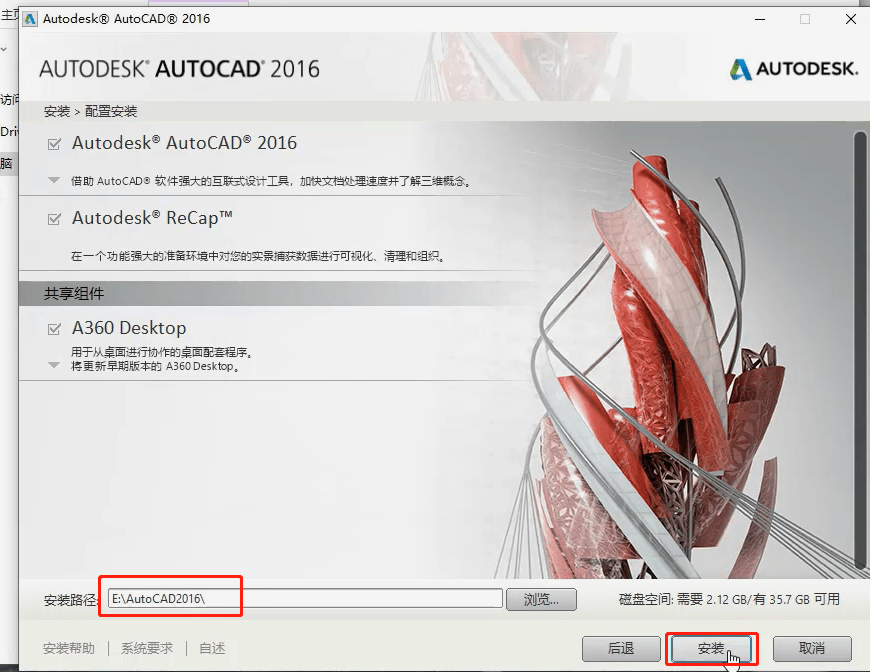Click the 安装 install button
This screenshot has height=672, width=870.
pos(711,649)
